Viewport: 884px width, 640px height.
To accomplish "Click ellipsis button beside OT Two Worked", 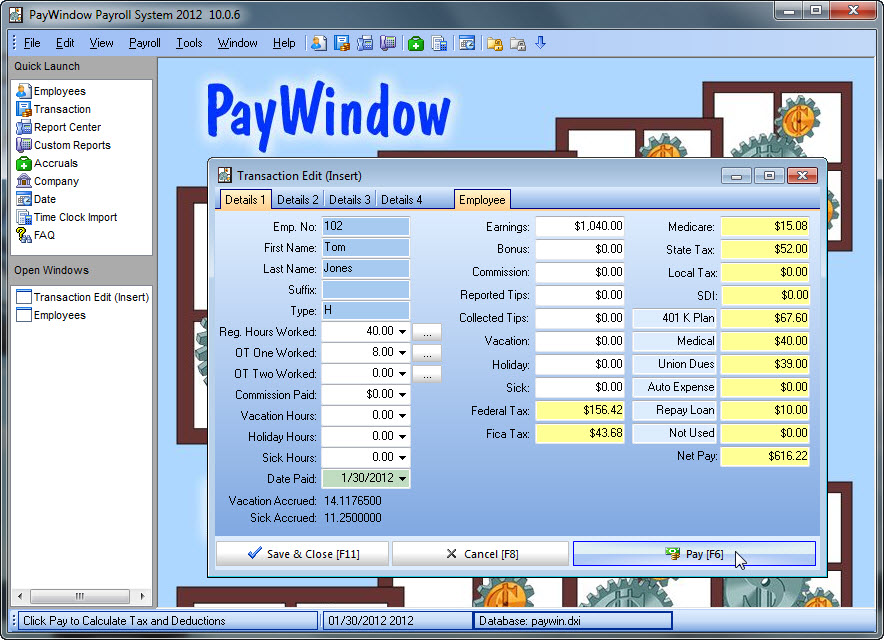I will click(x=427, y=374).
